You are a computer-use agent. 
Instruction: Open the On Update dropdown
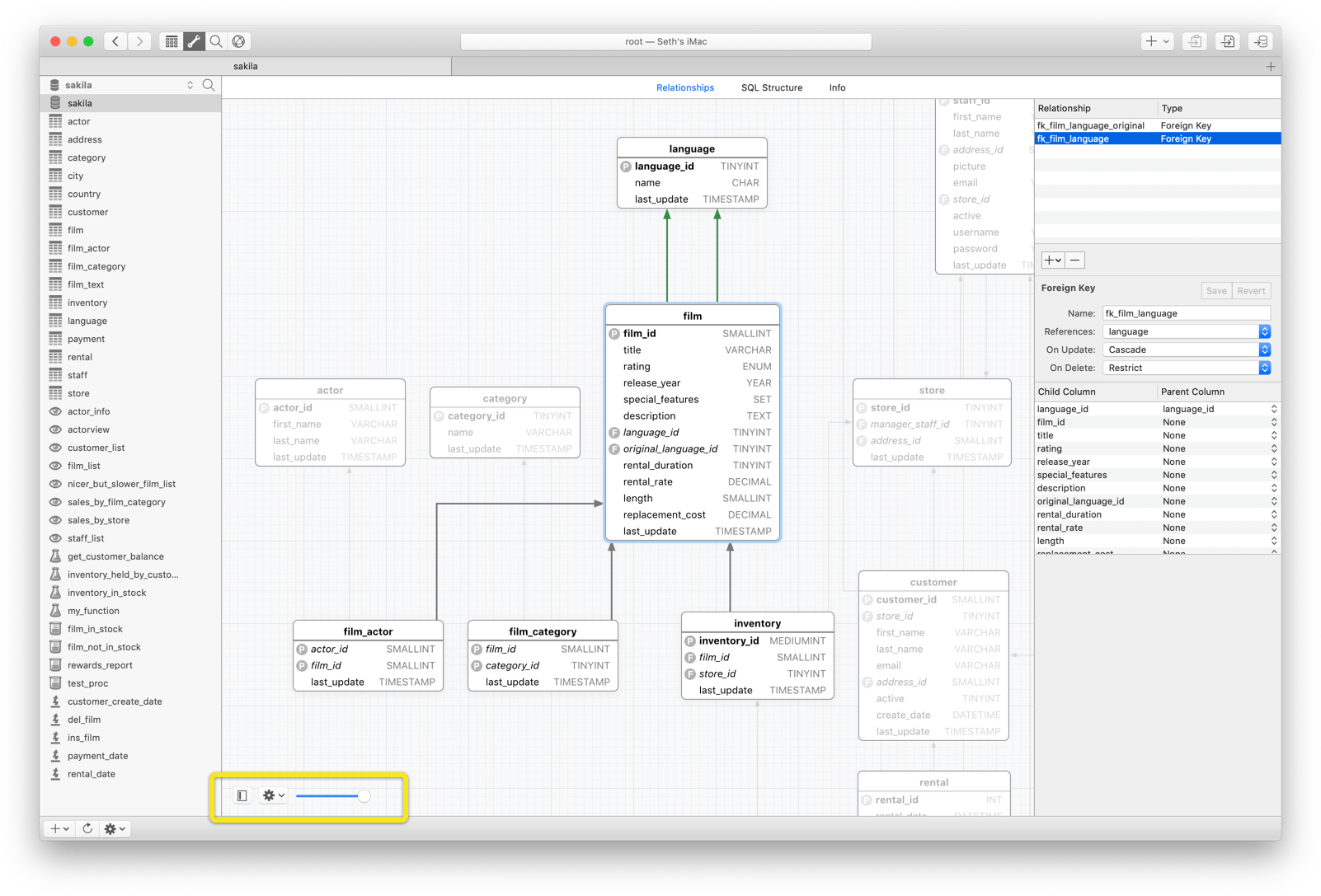coord(1186,349)
